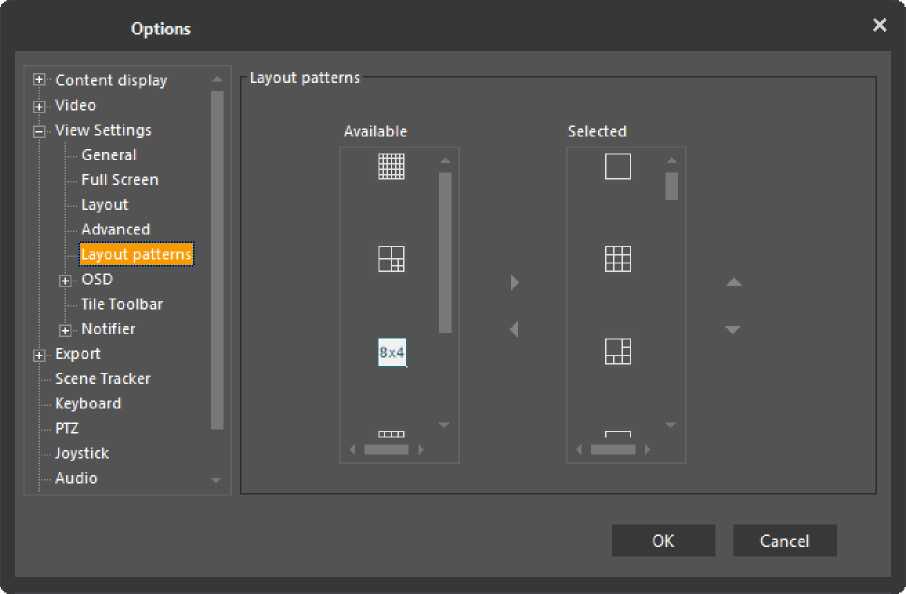Click right arrow to add layout to Selected

point(514,283)
